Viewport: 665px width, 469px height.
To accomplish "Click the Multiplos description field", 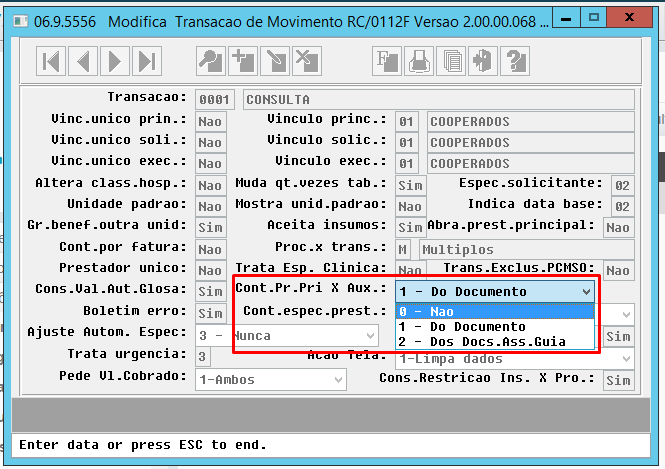I will click(527, 250).
